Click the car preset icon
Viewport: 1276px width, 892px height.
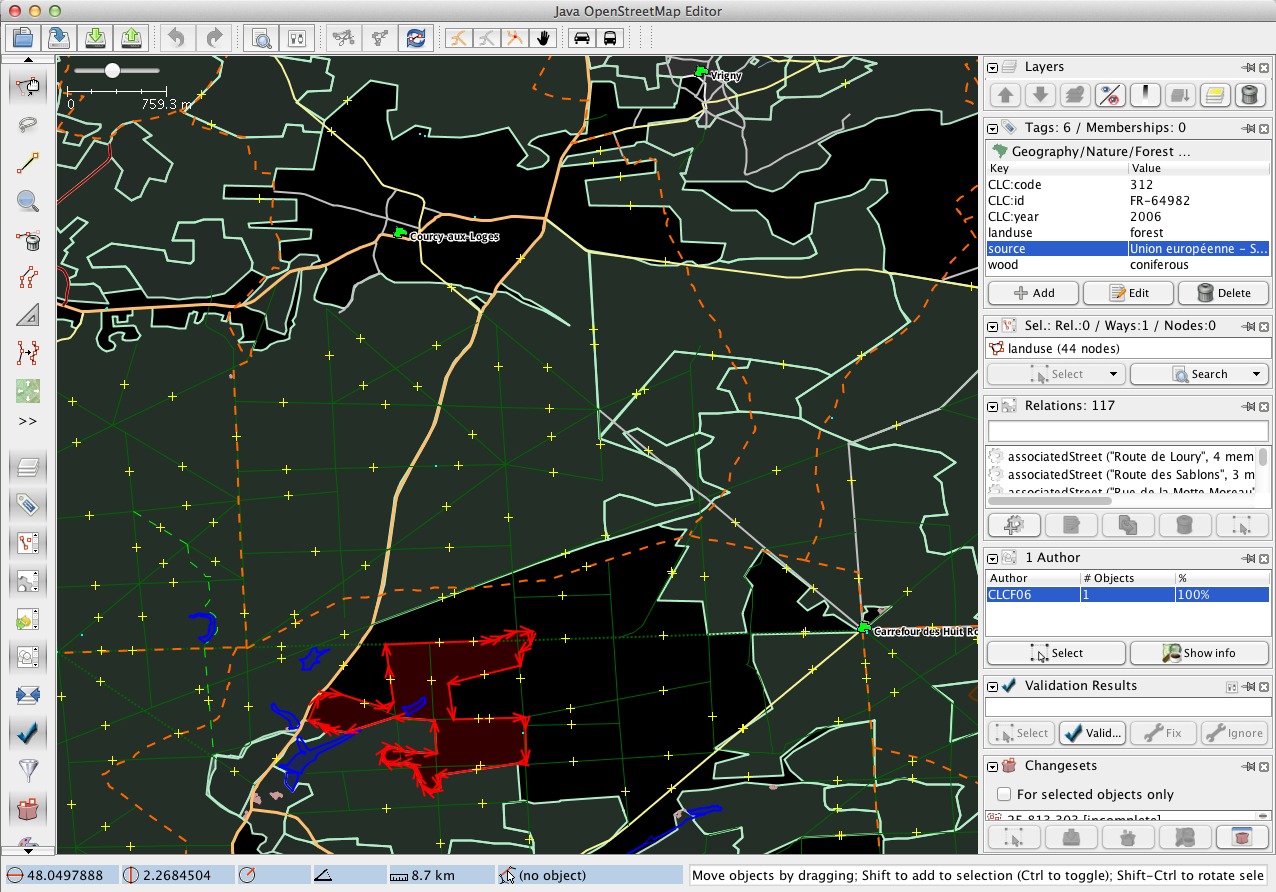pos(580,38)
